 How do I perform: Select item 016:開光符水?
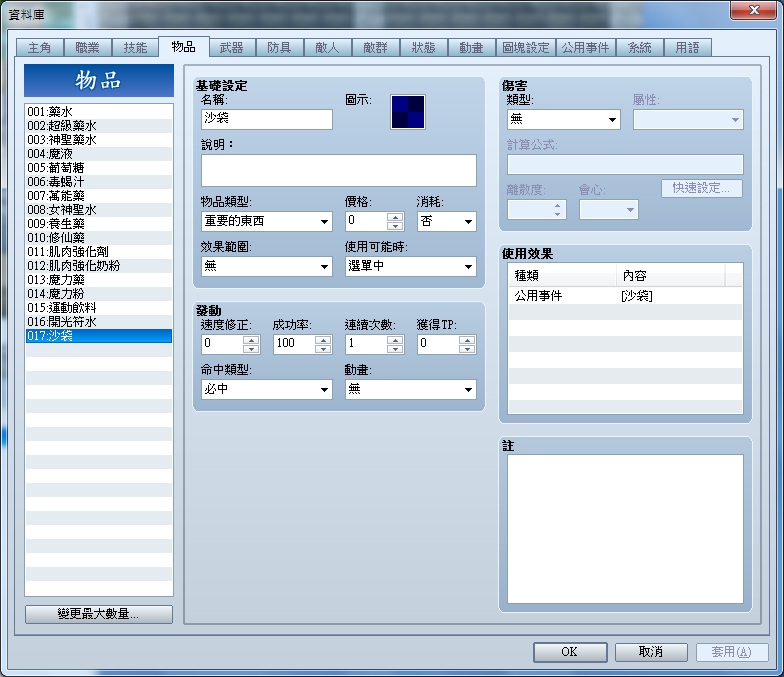99,322
